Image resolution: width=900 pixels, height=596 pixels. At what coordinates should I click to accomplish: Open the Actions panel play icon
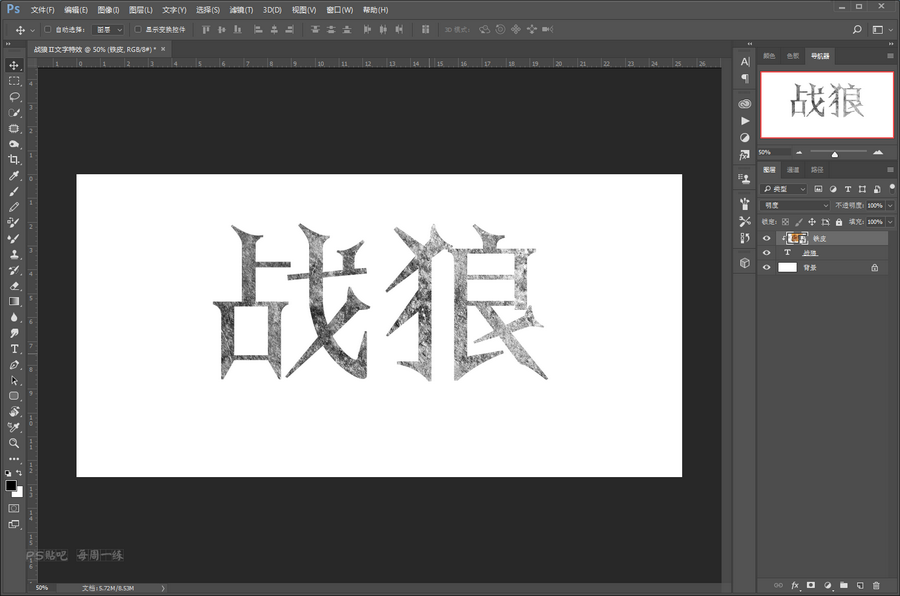(745, 121)
